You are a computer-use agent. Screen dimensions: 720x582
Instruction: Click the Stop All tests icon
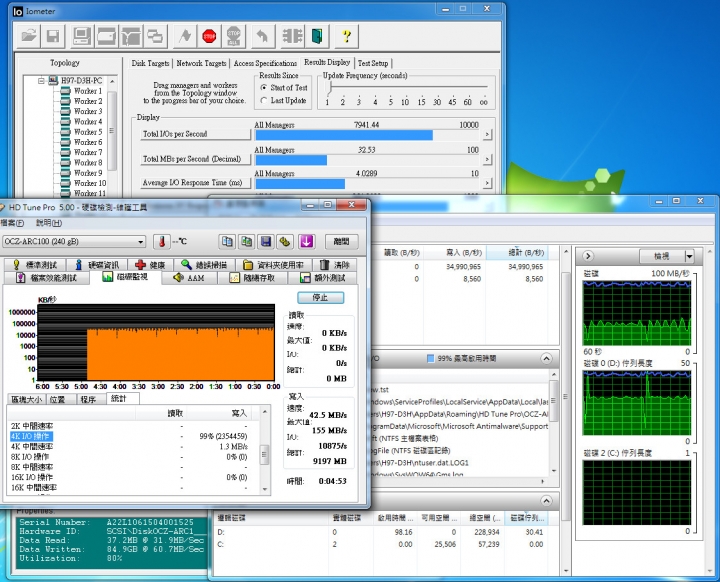[x=234, y=36]
